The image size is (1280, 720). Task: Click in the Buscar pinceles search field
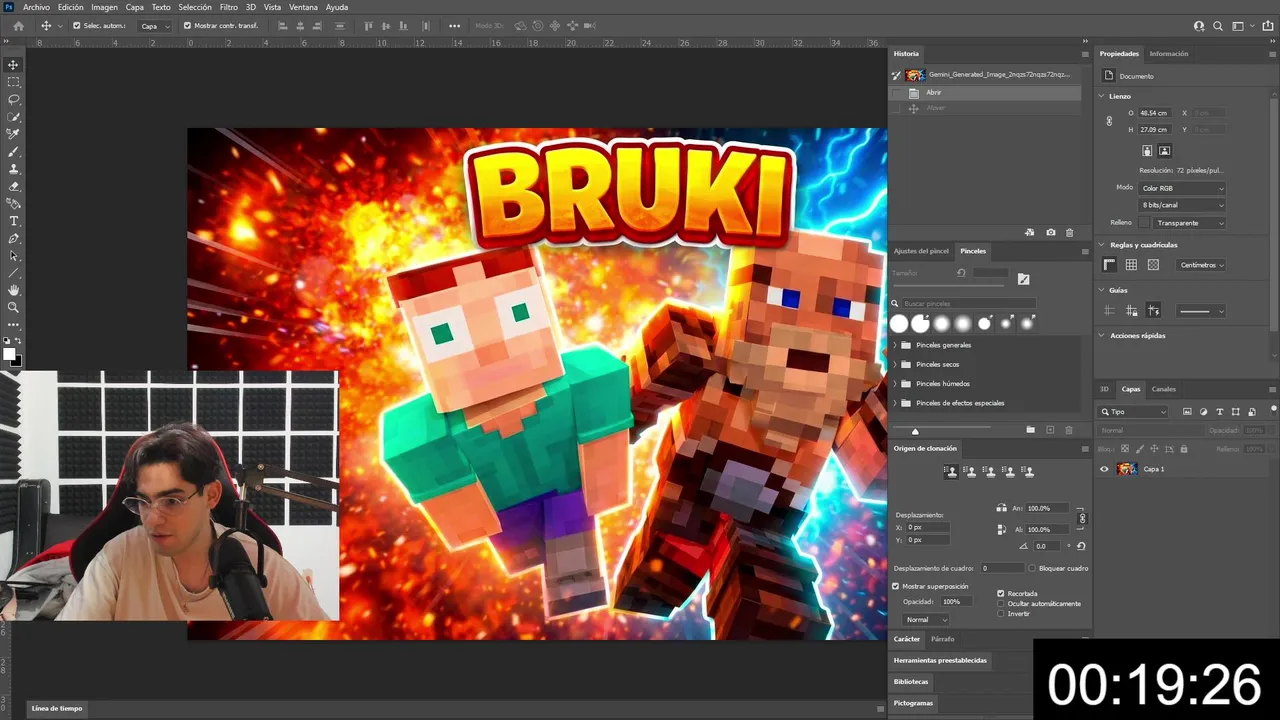tap(968, 303)
